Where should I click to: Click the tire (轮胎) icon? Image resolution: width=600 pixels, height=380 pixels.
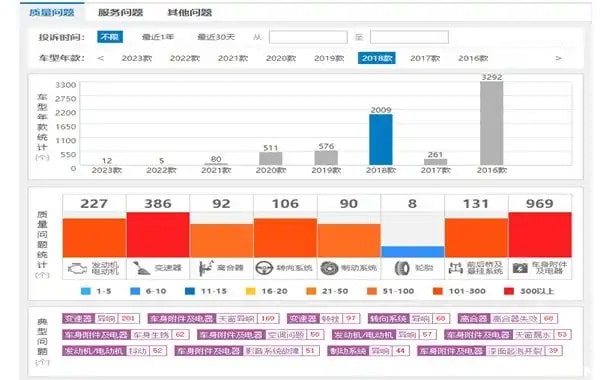coord(402,268)
